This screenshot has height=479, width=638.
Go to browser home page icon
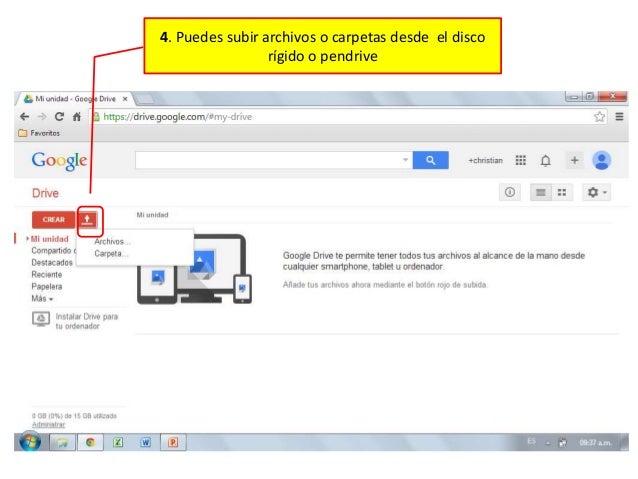click(76, 117)
